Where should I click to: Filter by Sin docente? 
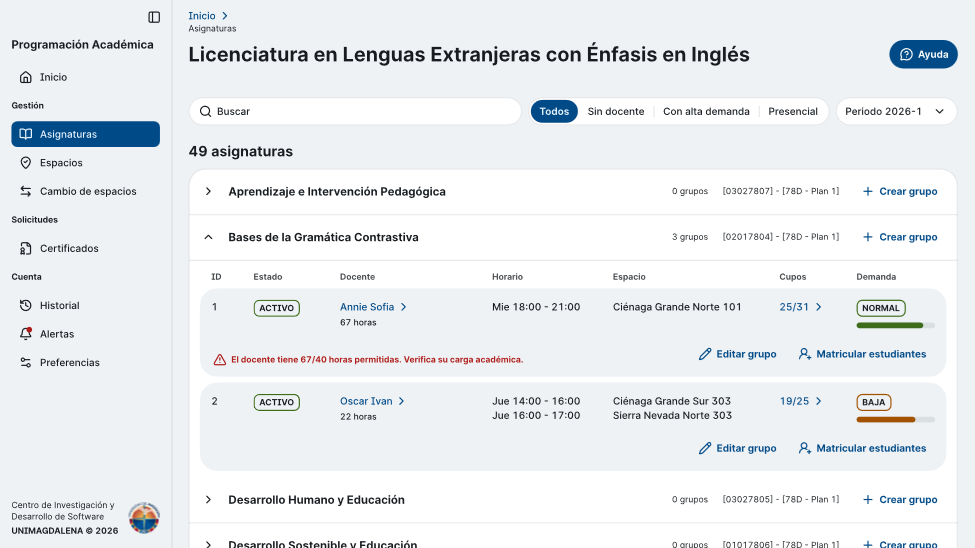[x=616, y=111]
